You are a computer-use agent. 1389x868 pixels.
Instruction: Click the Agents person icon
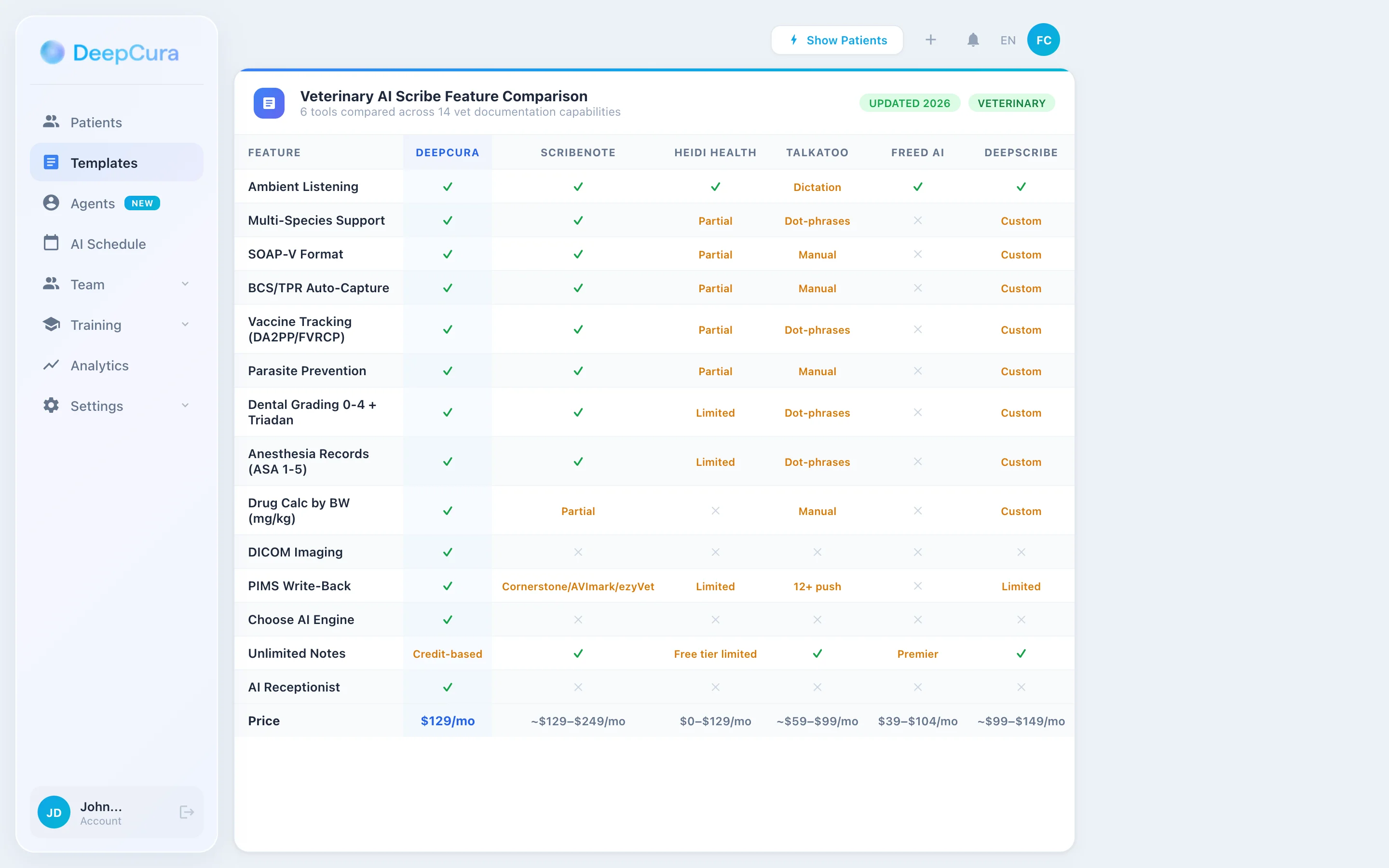[x=51, y=203]
